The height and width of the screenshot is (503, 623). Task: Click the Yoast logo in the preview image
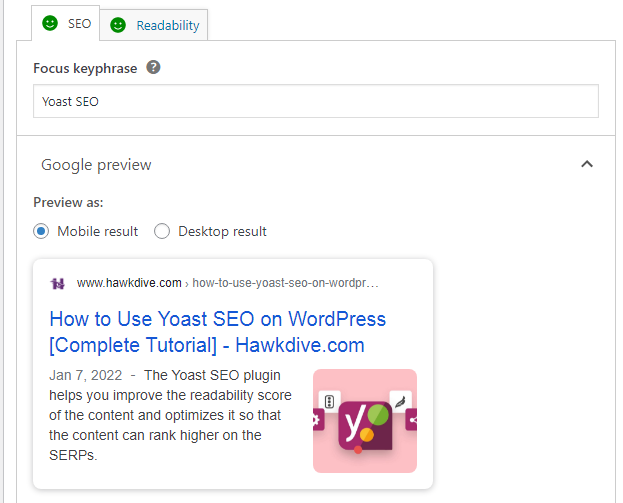(365, 421)
